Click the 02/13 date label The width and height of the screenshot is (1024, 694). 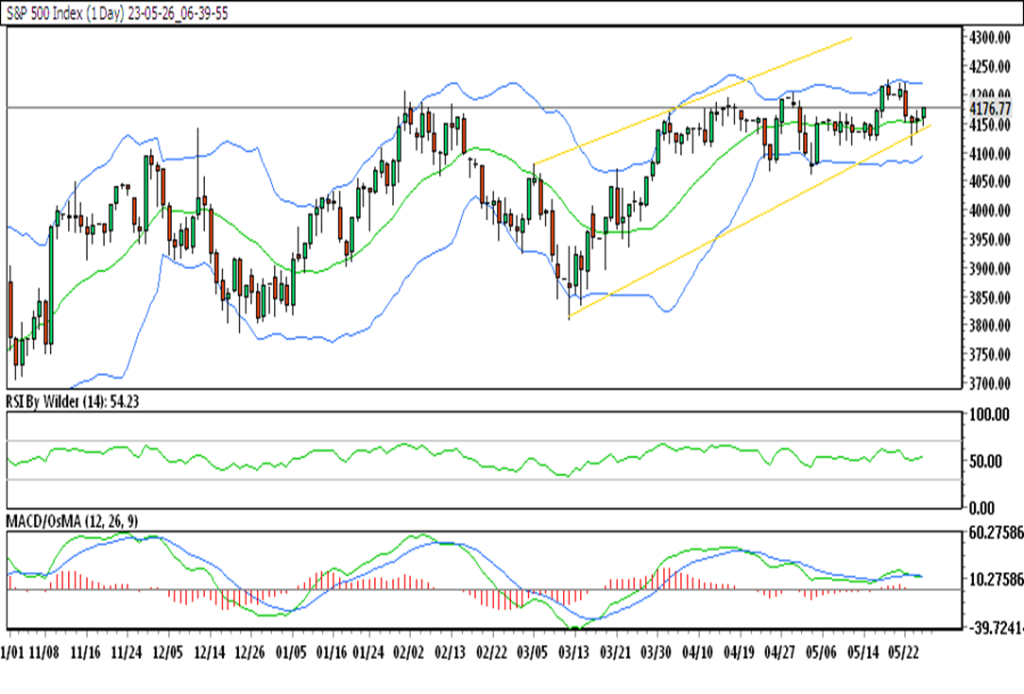click(451, 652)
